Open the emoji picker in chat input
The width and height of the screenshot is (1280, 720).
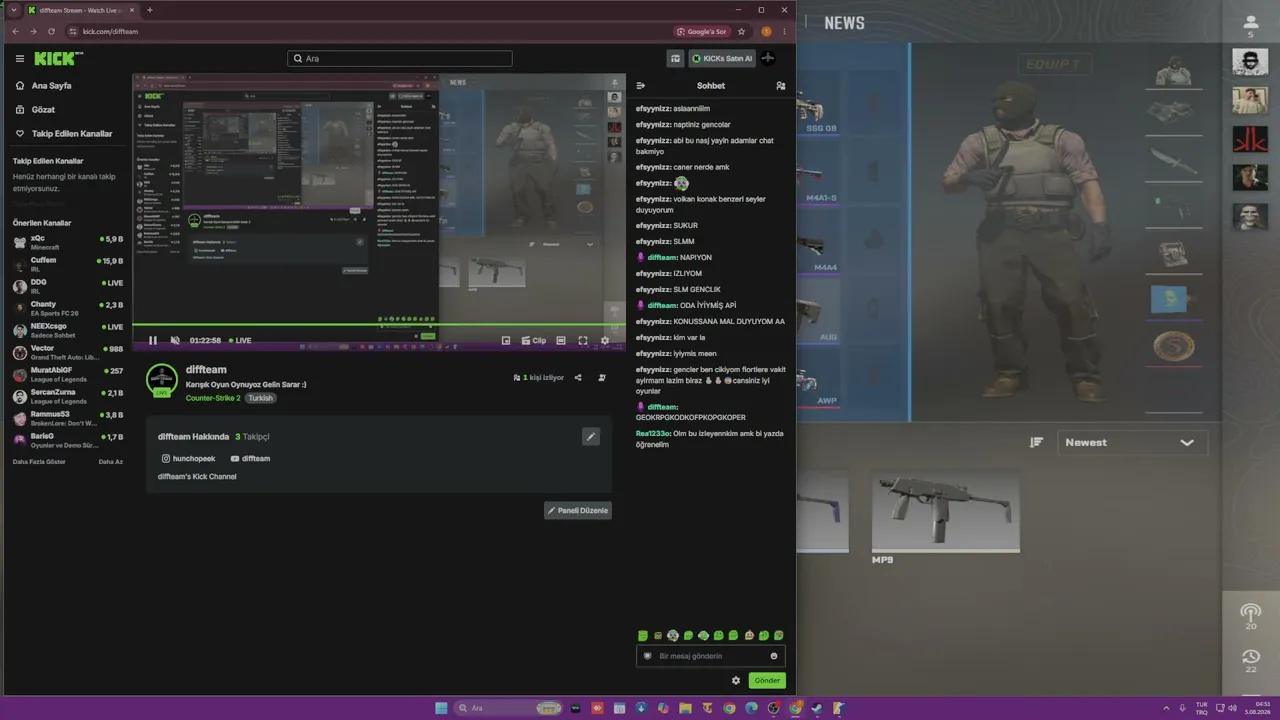(x=774, y=656)
